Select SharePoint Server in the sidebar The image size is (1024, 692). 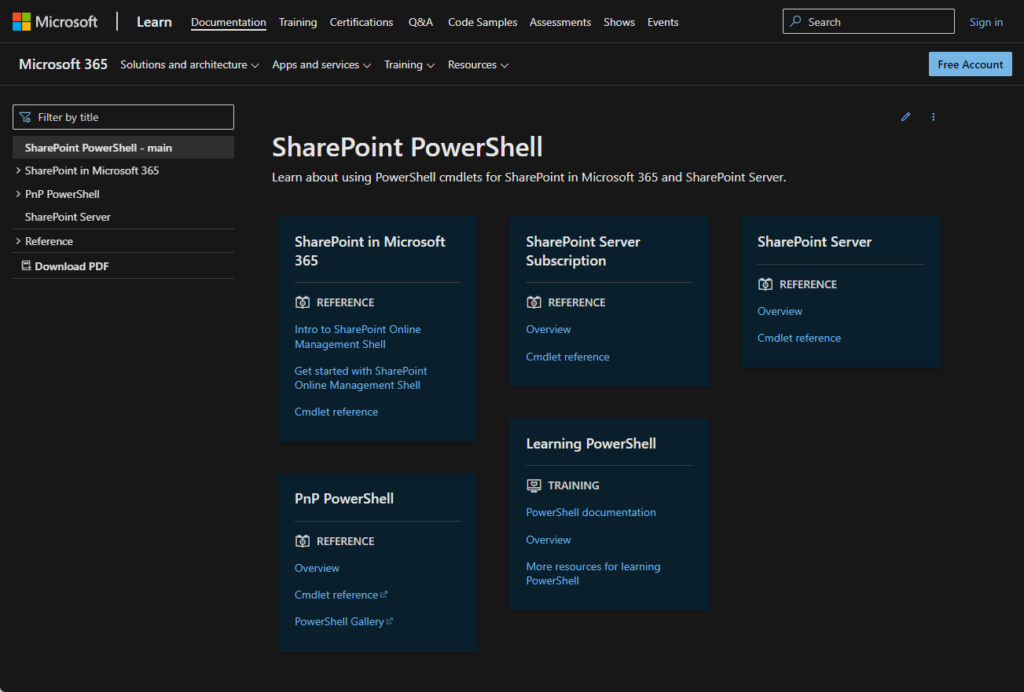tap(67, 217)
